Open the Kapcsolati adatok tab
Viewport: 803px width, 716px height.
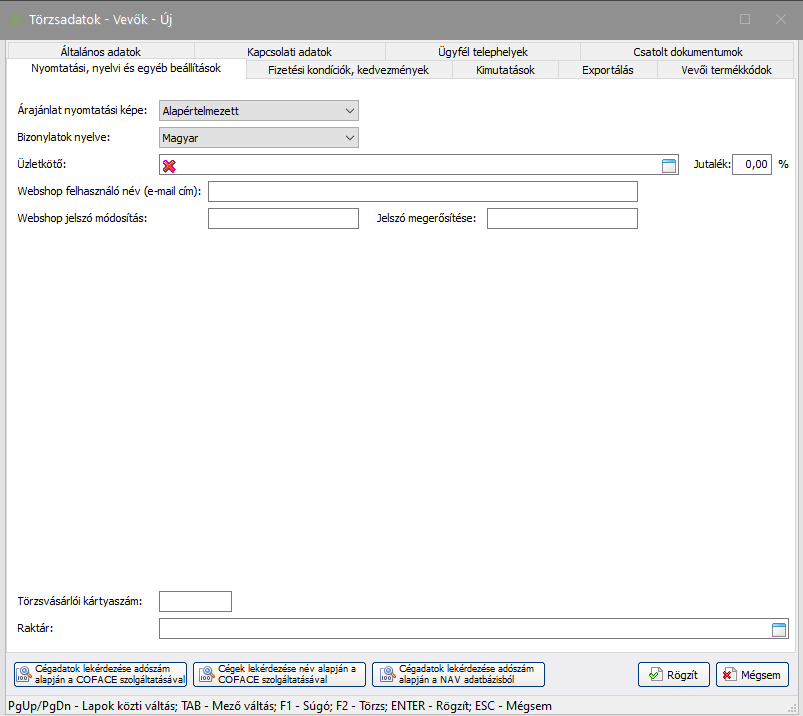pyautogui.click(x=289, y=52)
